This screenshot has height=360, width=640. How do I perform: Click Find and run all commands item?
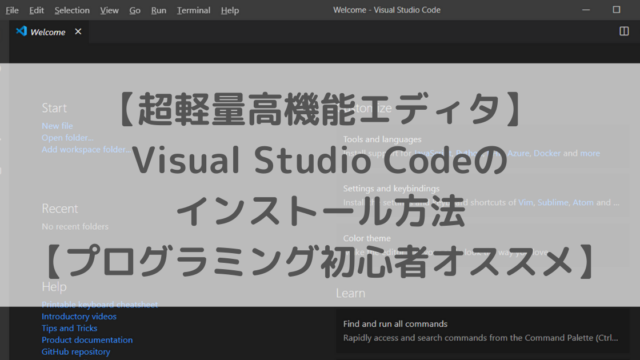pos(482,331)
